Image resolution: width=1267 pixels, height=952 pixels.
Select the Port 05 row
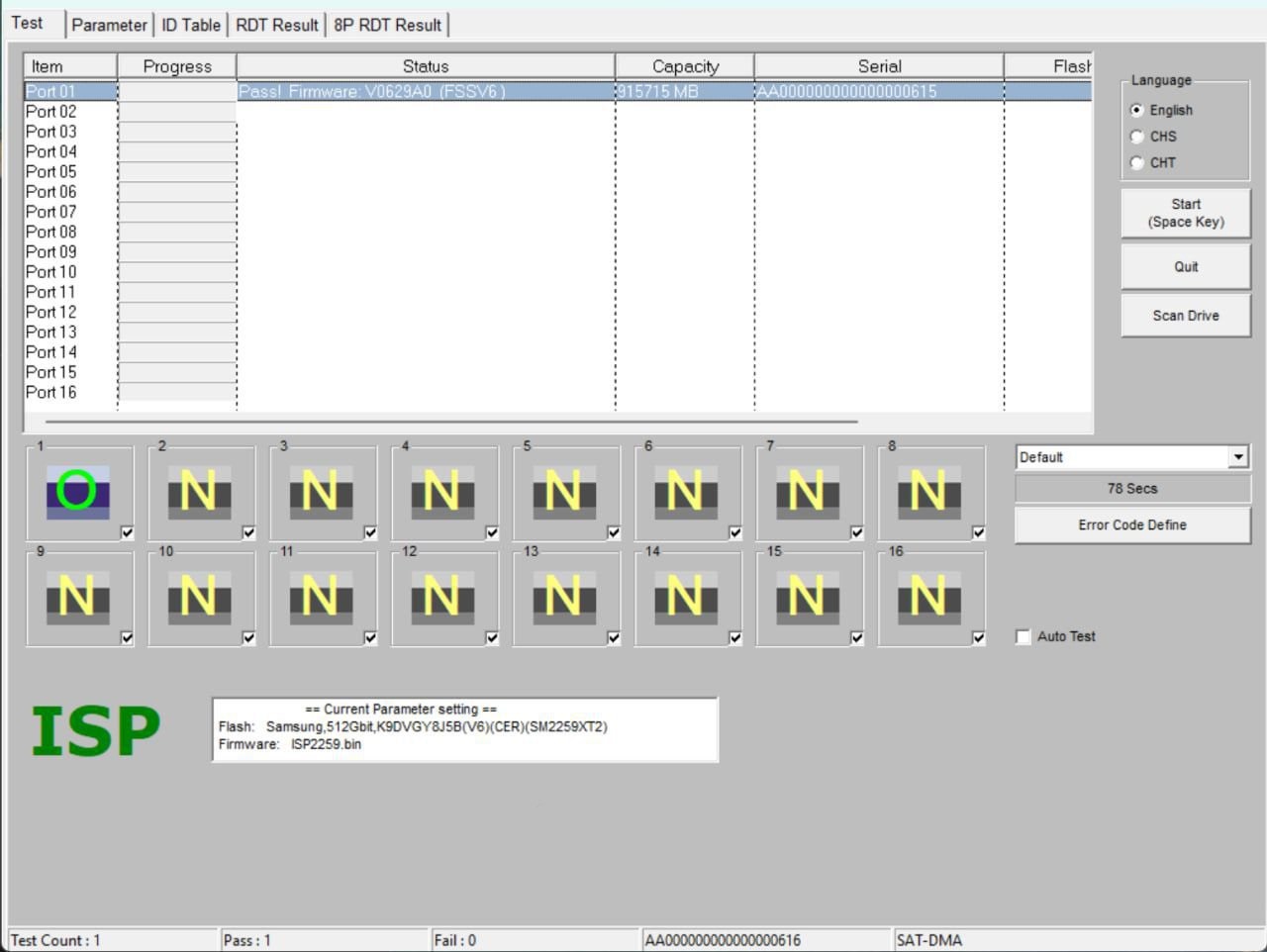557,171
